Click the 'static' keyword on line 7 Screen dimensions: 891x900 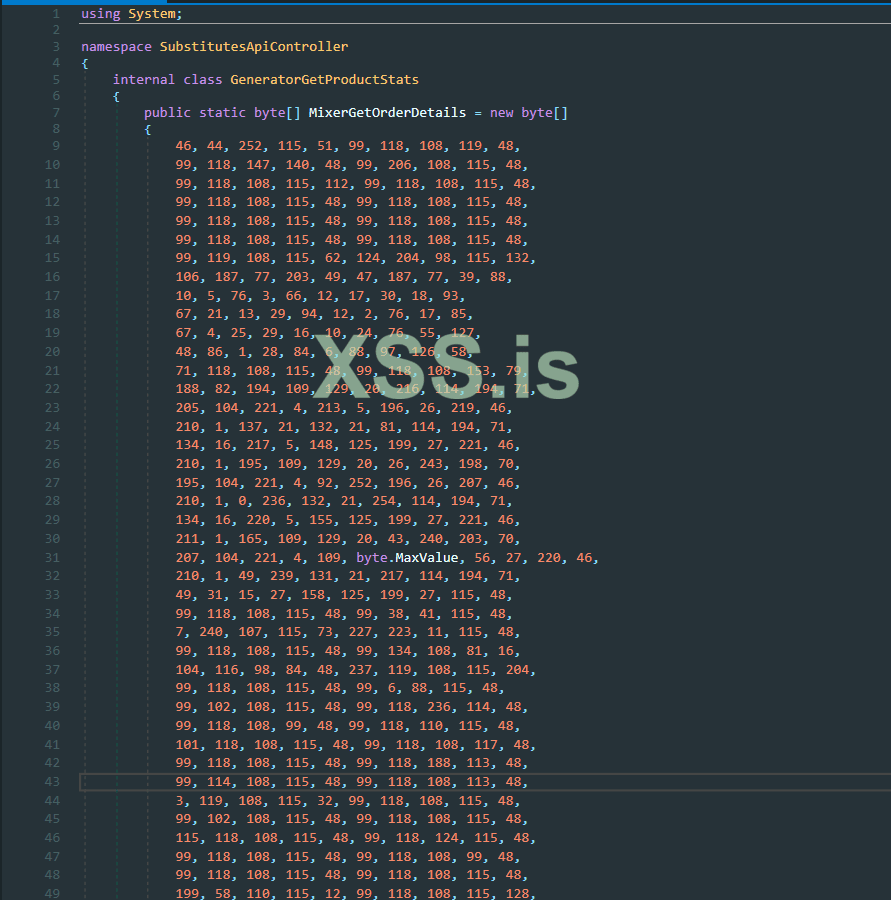[222, 112]
